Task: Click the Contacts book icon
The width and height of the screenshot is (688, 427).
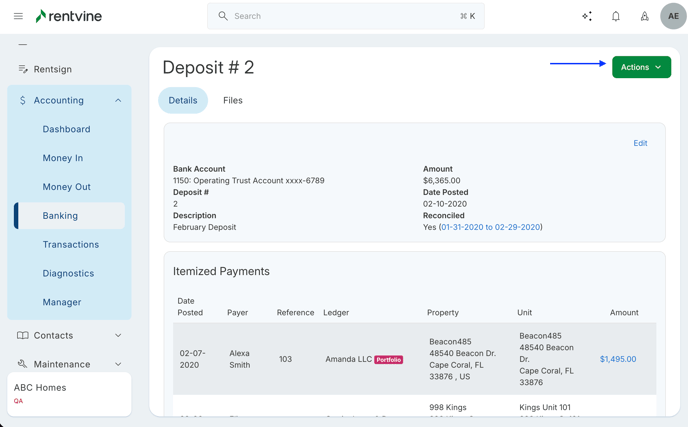Action: (x=23, y=335)
